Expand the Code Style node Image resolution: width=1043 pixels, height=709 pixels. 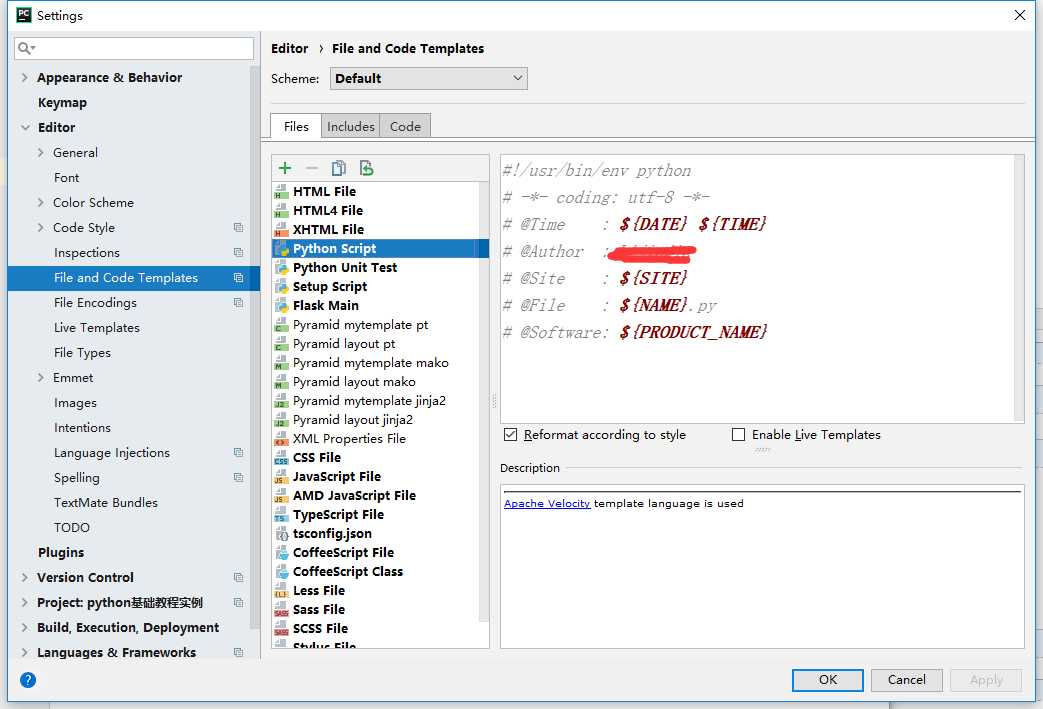[41, 227]
